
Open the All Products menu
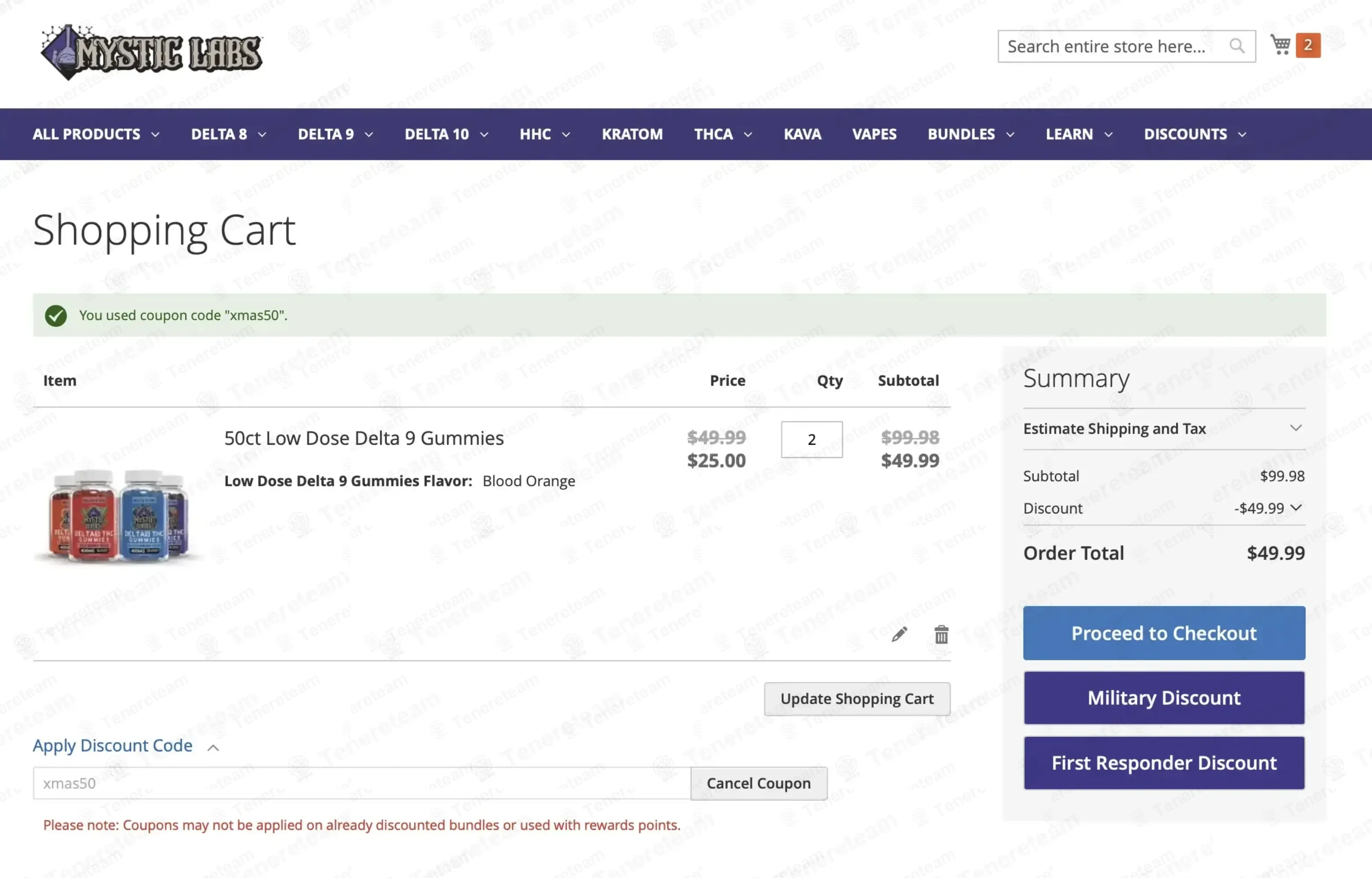(96, 134)
